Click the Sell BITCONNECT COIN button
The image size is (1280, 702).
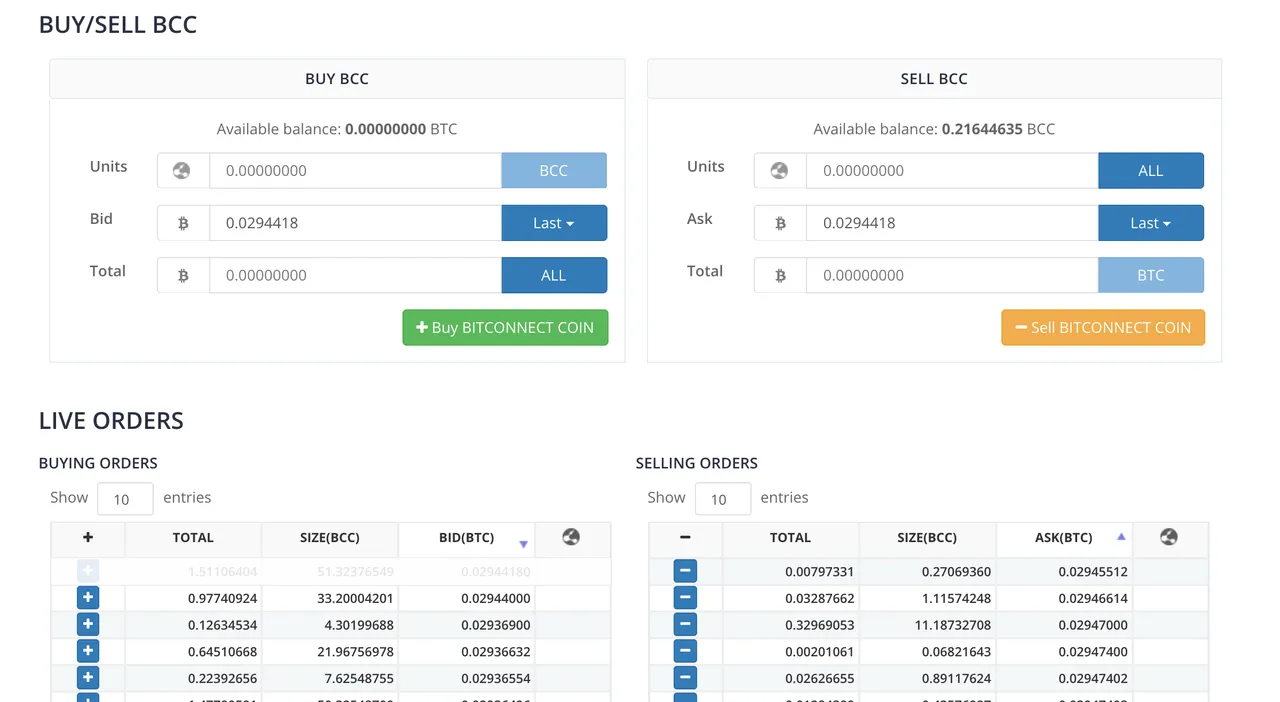pos(1103,327)
